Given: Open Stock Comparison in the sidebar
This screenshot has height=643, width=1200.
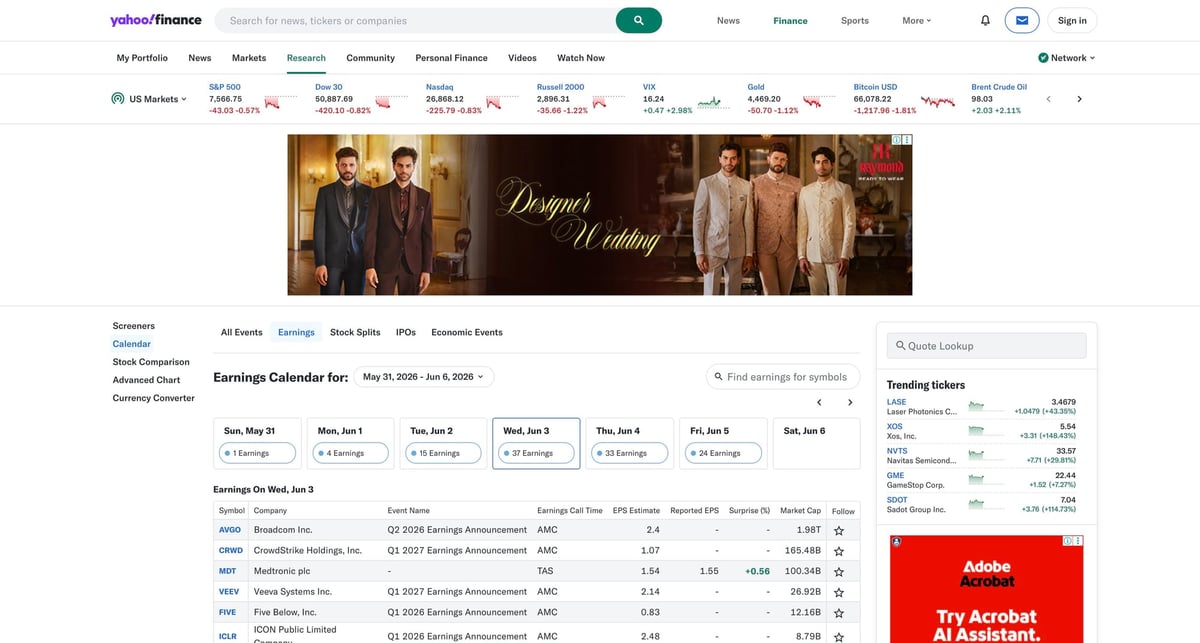Looking at the screenshot, I should (151, 362).
